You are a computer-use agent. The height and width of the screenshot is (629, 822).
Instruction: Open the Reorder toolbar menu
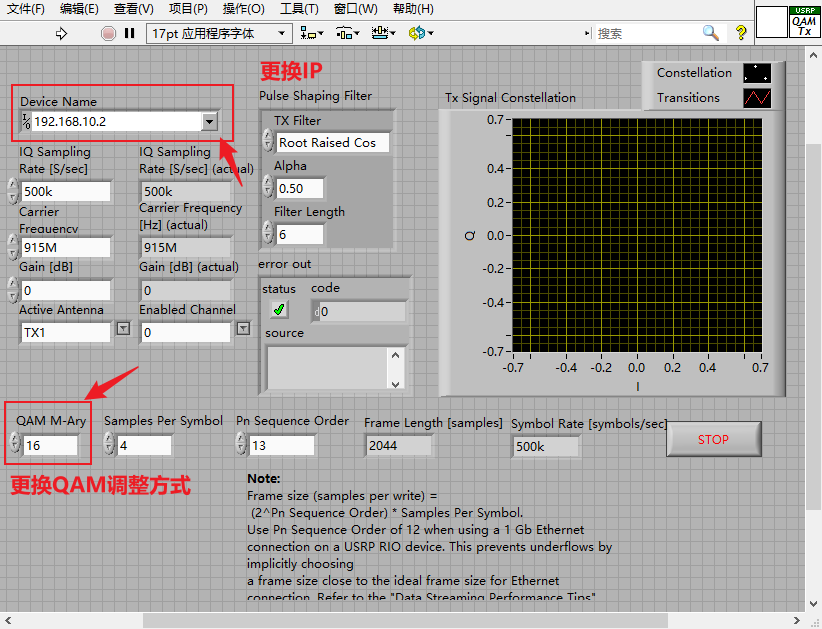pyautogui.click(x=421, y=34)
